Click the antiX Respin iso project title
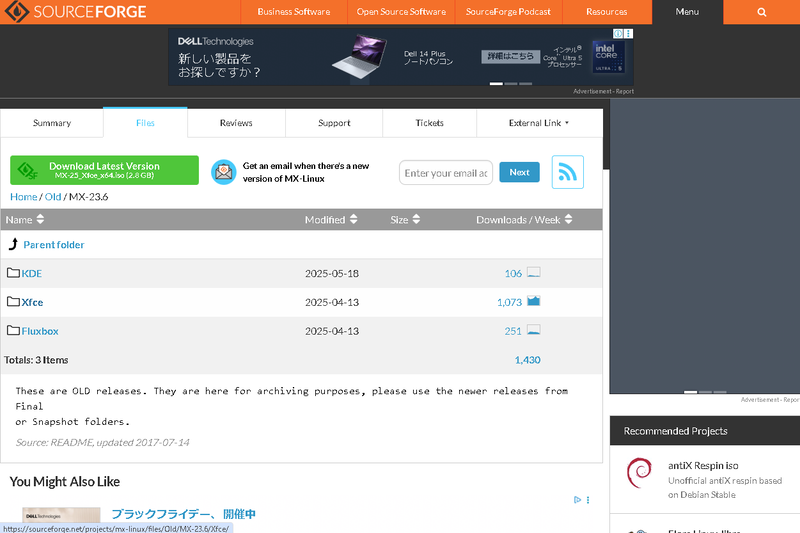Viewport: 800px width, 533px height. (703, 466)
